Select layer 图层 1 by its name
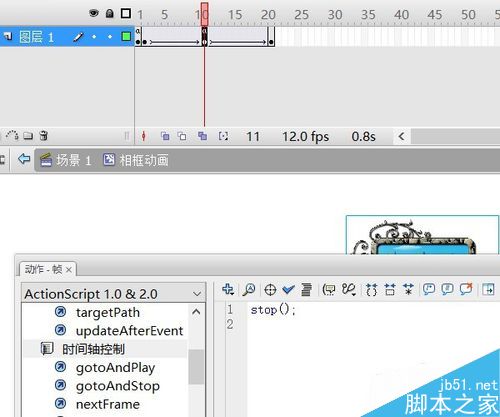This screenshot has height=417, width=500. [x=36, y=37]
